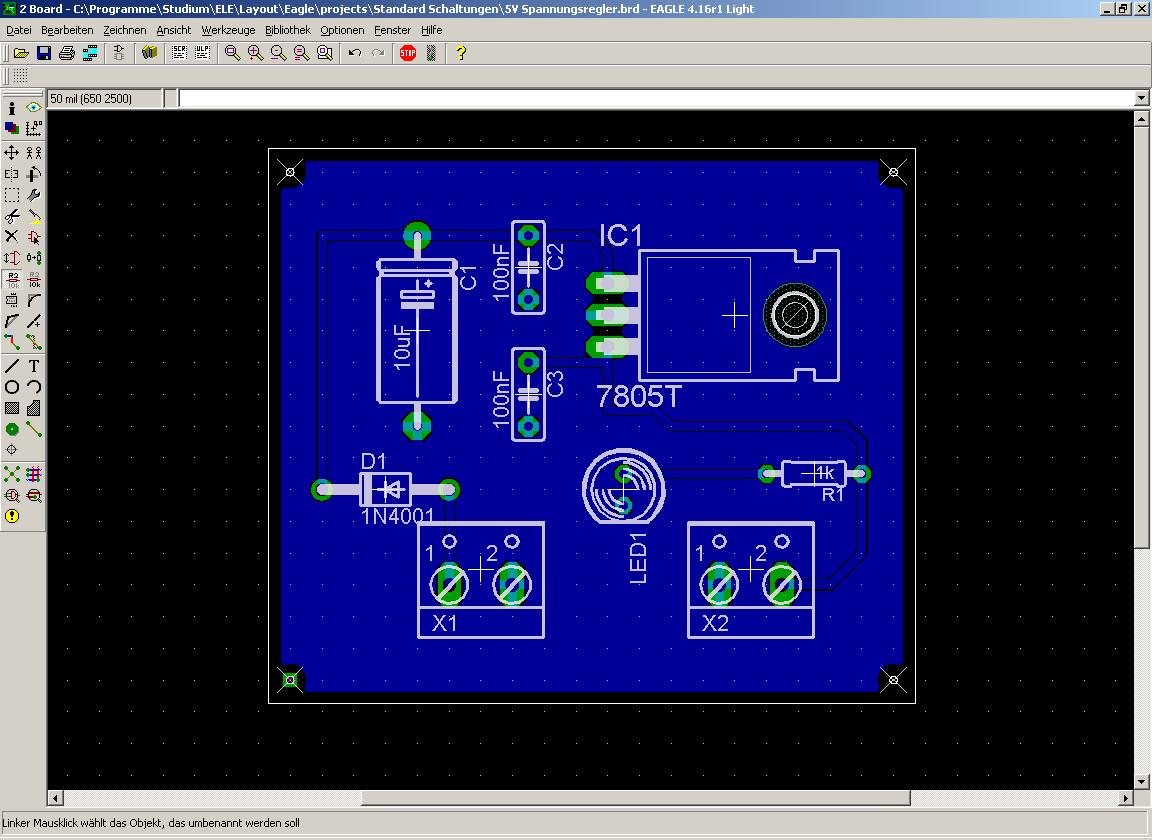The image size is (1152, 840).
Task: Open the CAM processor icon
Action: [x=90, y=53]
